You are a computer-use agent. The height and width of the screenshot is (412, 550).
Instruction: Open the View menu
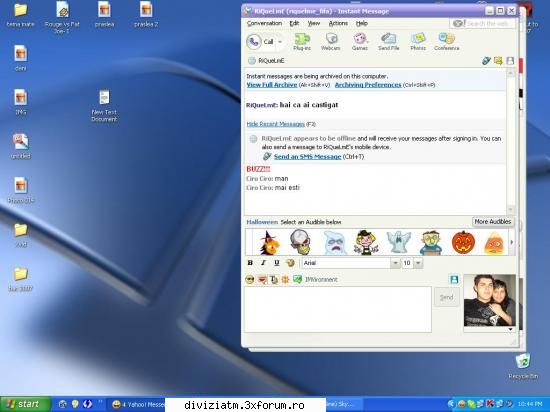pyautogui.click(x=314, y=23)
